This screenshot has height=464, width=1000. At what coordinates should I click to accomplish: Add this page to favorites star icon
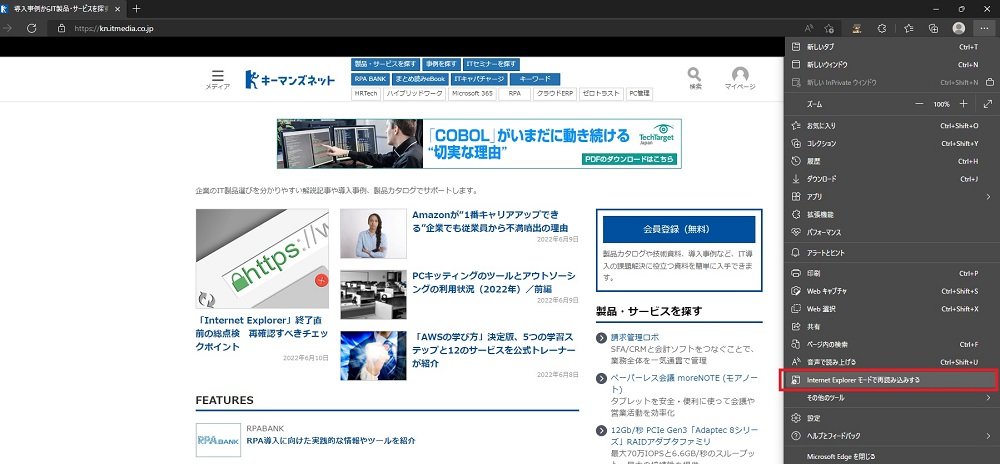click(x=828, y=28)
